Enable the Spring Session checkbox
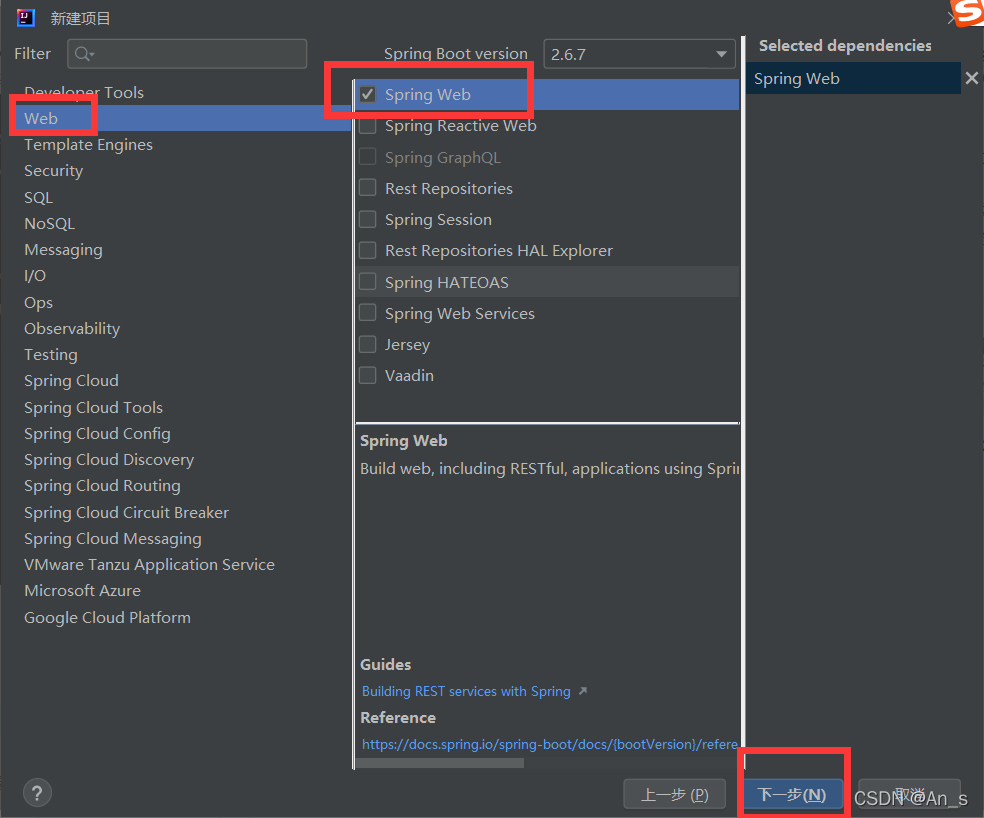This screenshot has height=818, width=984. [368, 219]
